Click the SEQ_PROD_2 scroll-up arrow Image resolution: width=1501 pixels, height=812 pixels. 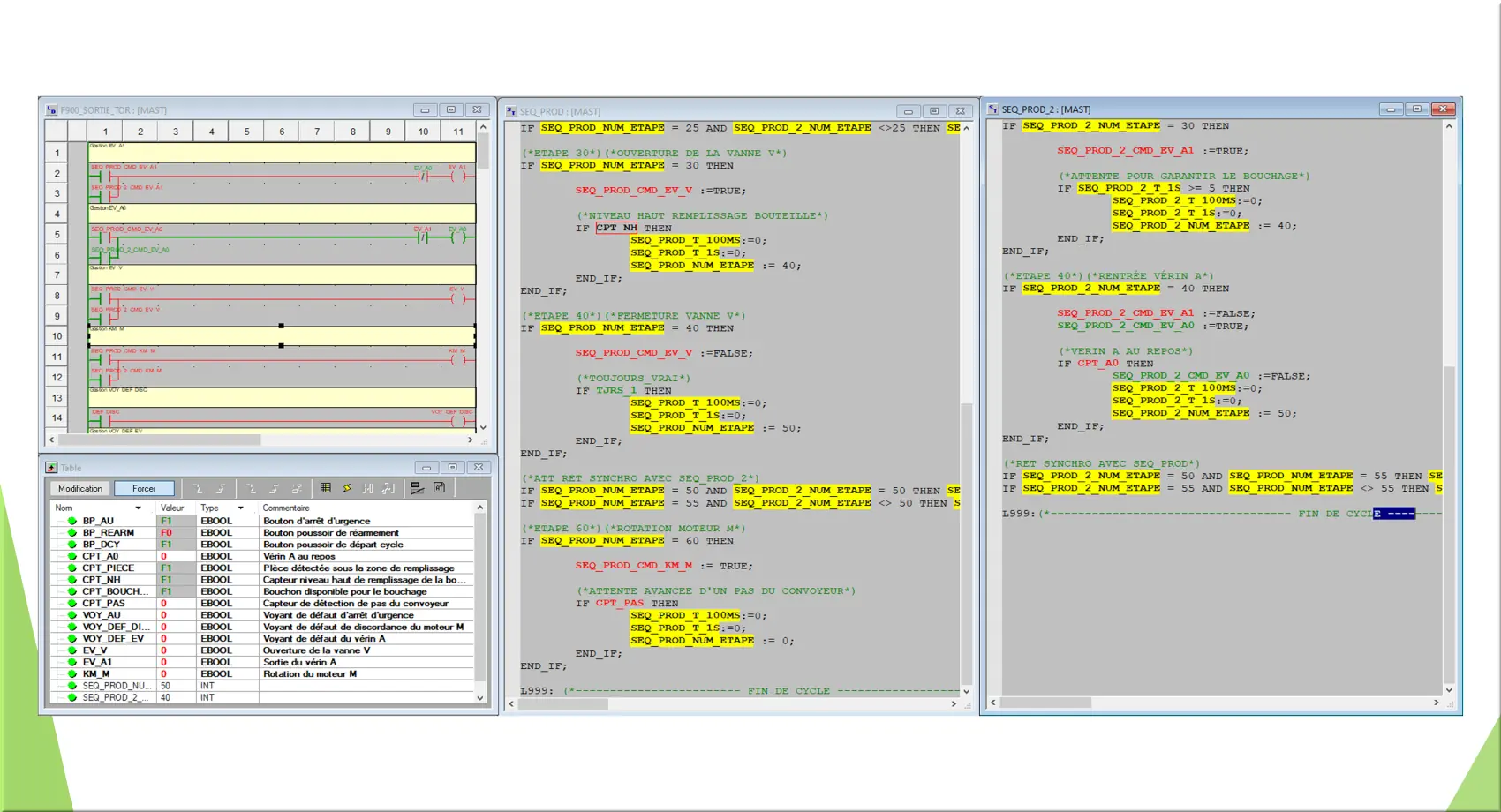click(1448, 126)
